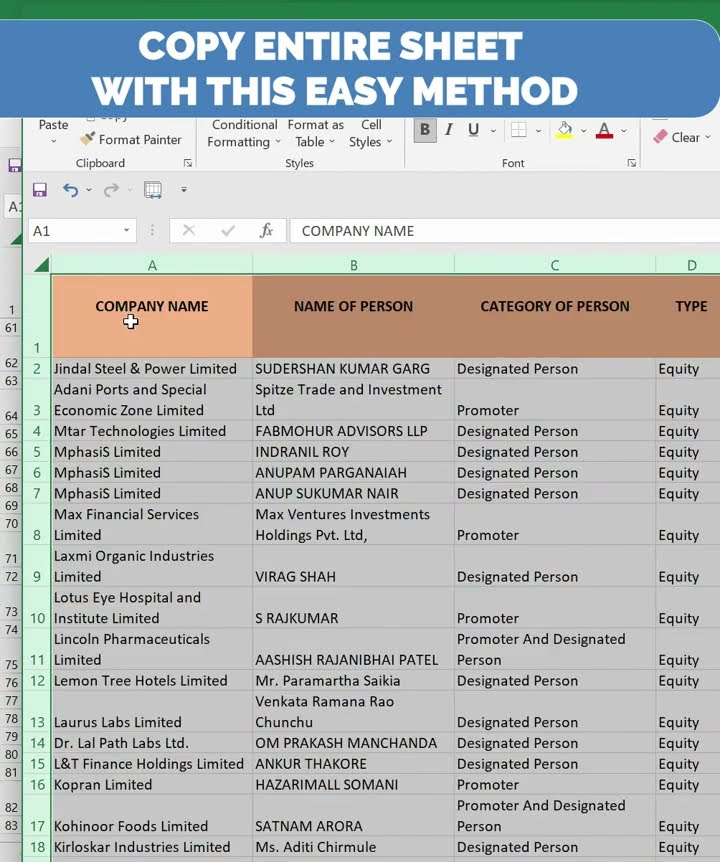Click the table icon beside Redo in the toolbar
The image size is (720, 862).
(153, 190)
